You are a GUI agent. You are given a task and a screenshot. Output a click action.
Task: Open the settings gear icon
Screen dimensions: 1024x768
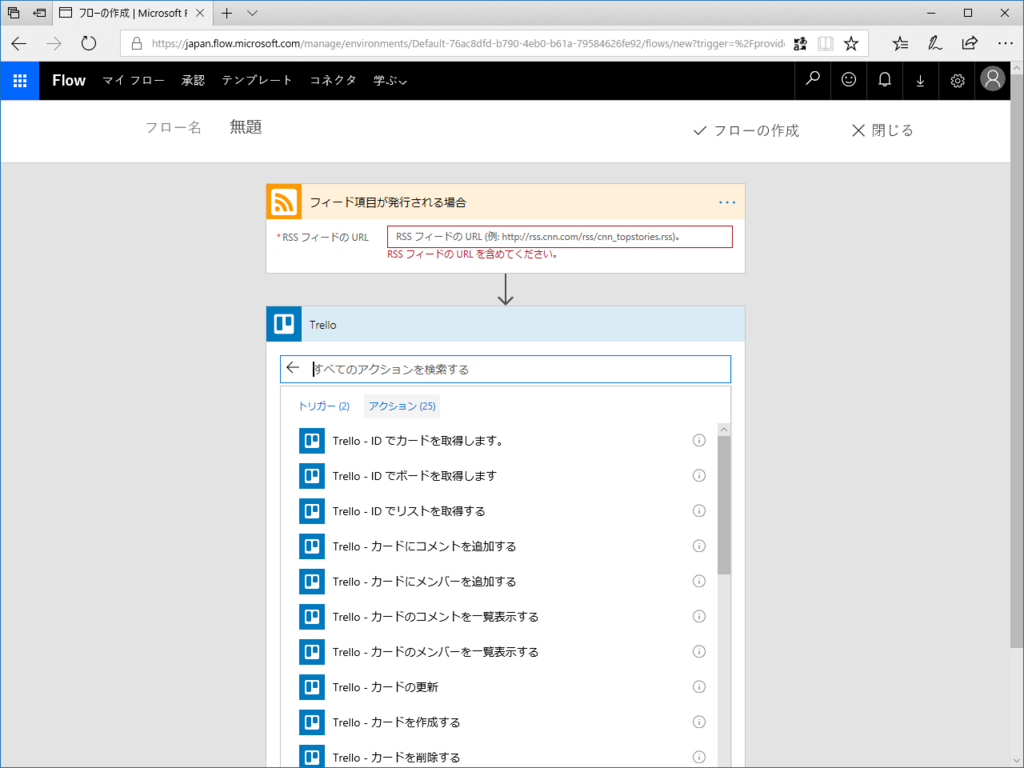(957, 80)
